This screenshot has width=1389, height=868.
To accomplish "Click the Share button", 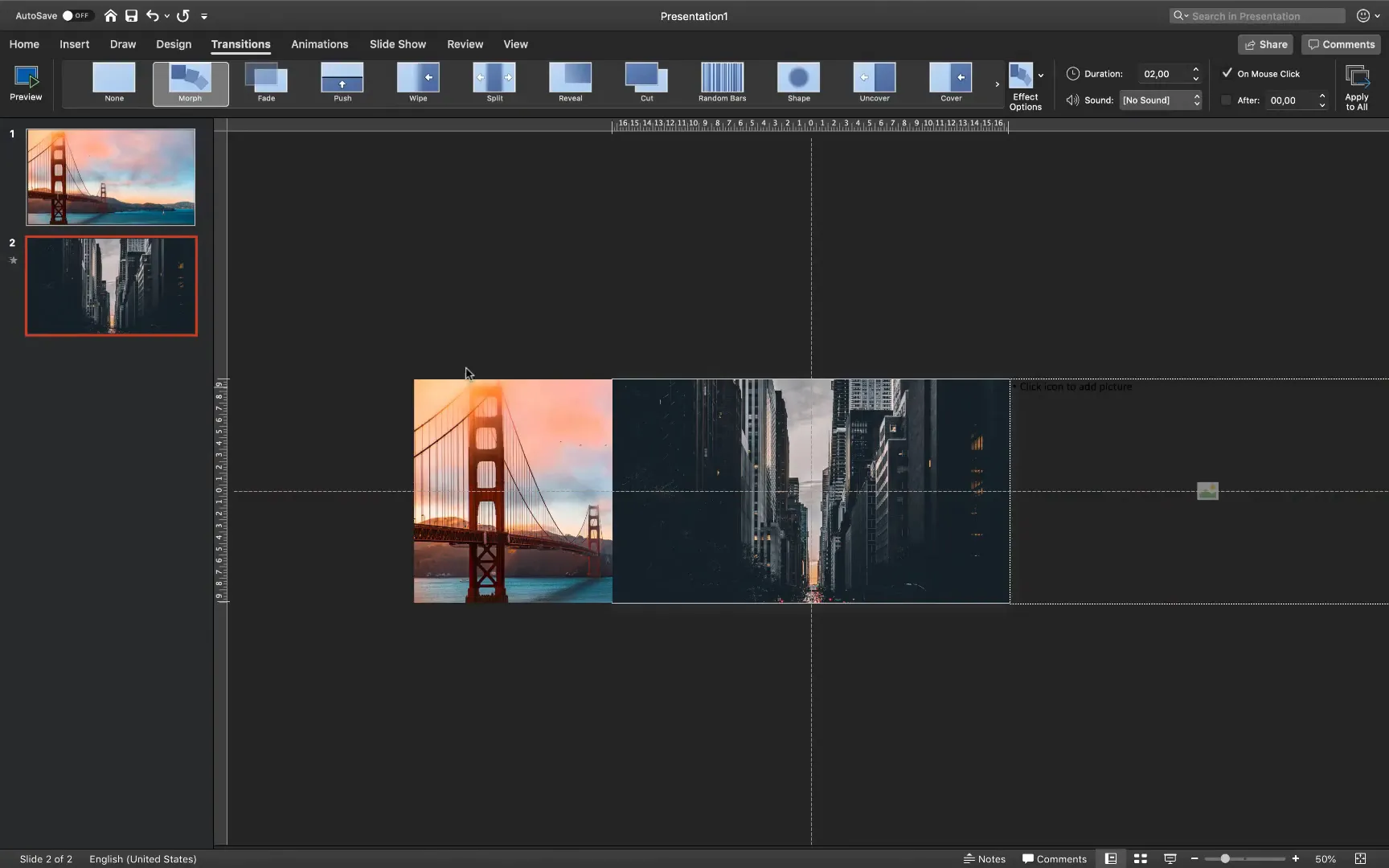I will coord(1265,44).
